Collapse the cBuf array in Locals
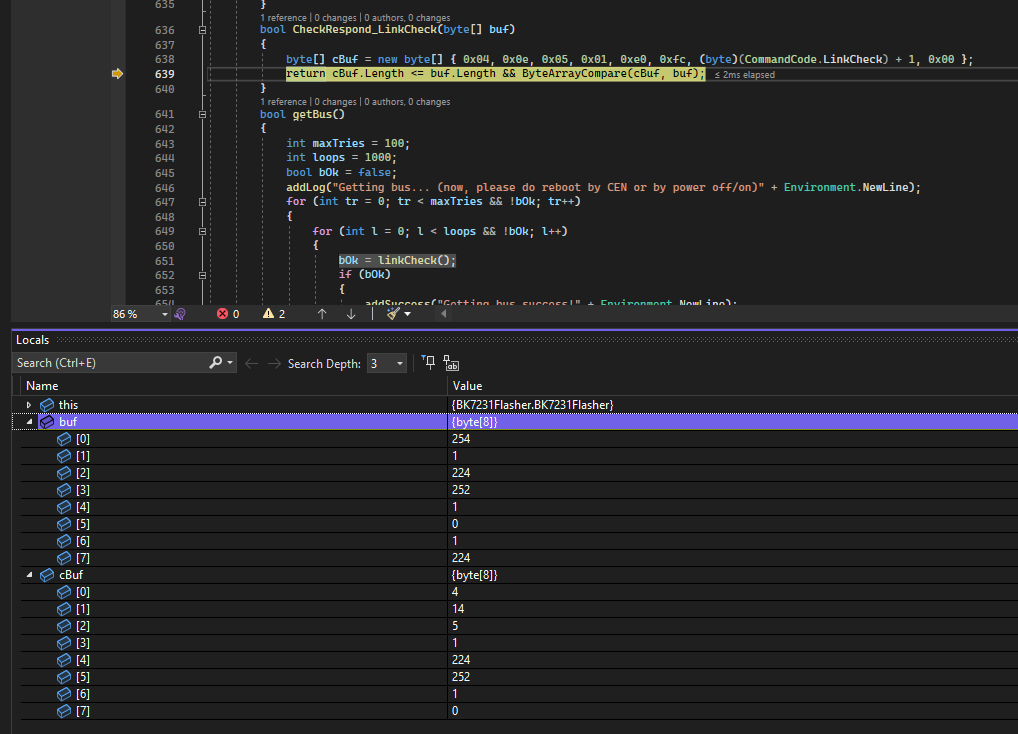This screenshot has height=734, width=1018. point(29,575)
